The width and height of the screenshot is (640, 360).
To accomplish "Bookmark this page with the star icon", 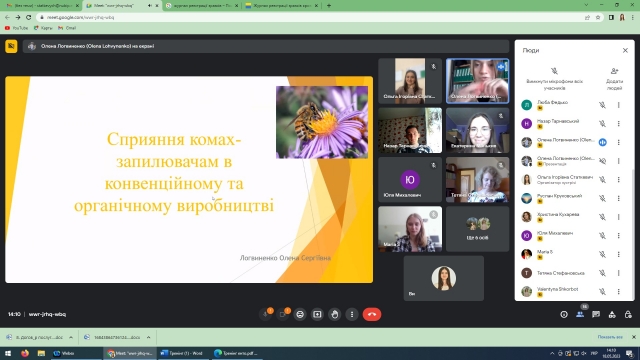I will (x=598, y=18).
